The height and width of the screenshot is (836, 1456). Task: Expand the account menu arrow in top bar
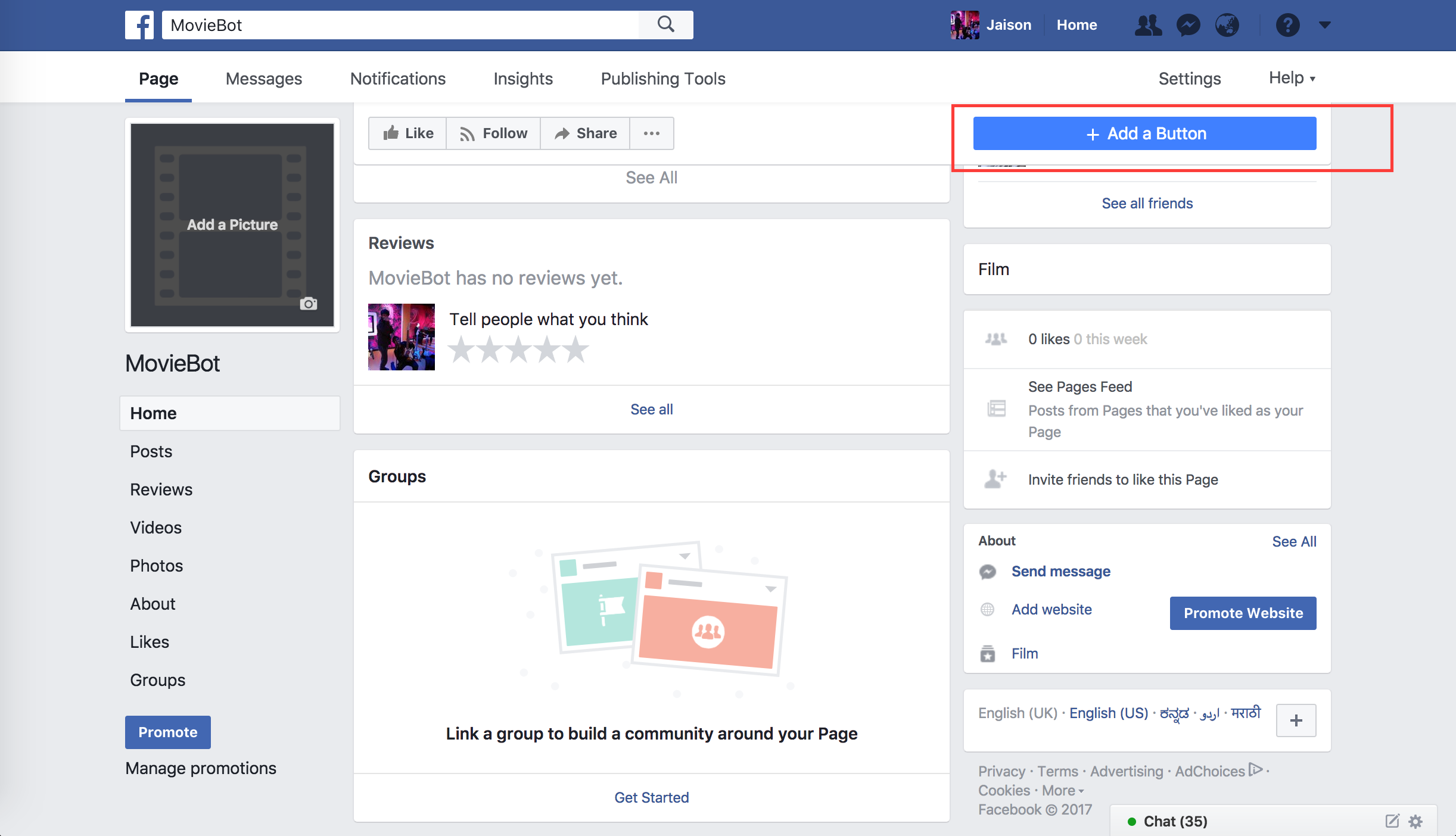tap(1325, 25)
